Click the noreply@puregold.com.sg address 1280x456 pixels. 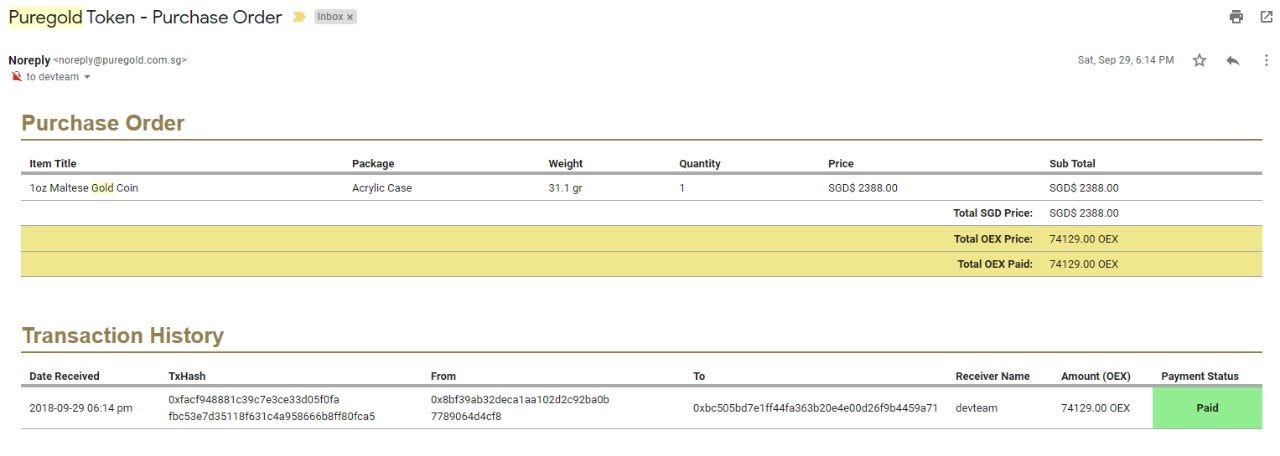(120, 60)
